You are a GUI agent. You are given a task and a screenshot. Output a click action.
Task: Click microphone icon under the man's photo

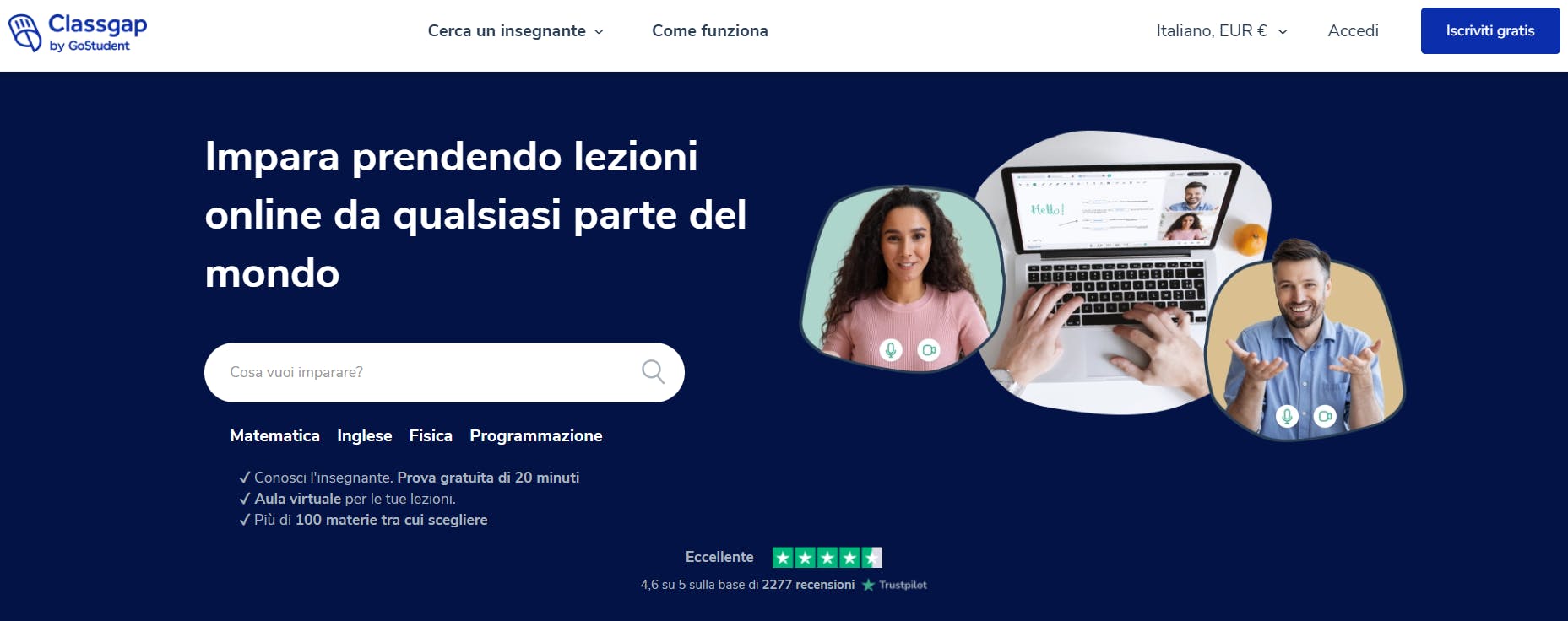[1287, 416]
